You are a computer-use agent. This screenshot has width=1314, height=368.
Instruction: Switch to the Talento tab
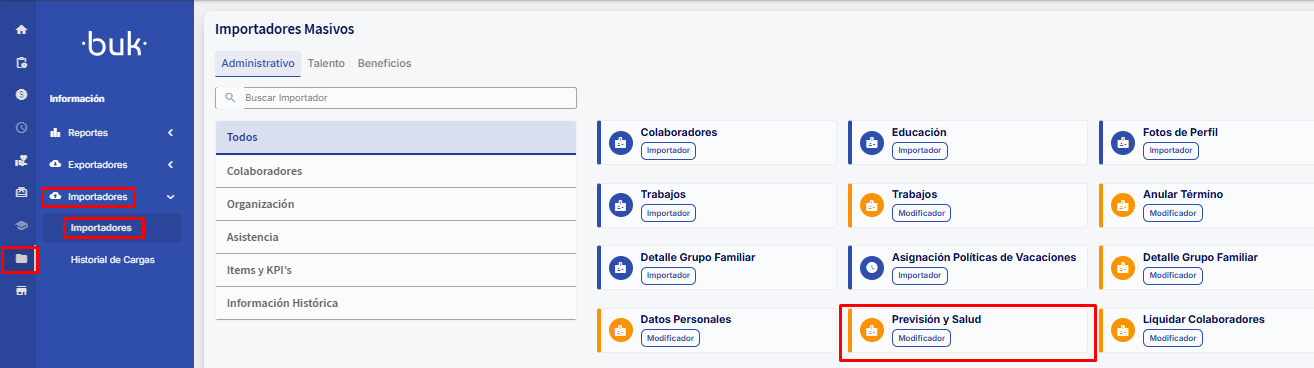326,63
